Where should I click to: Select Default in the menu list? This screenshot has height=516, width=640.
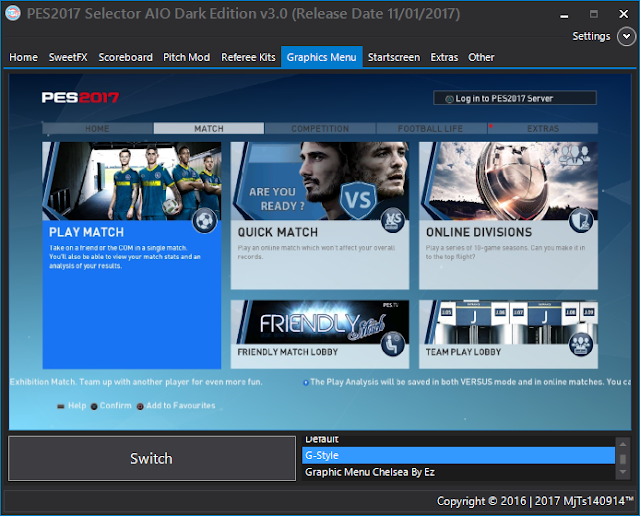[458, 440]
